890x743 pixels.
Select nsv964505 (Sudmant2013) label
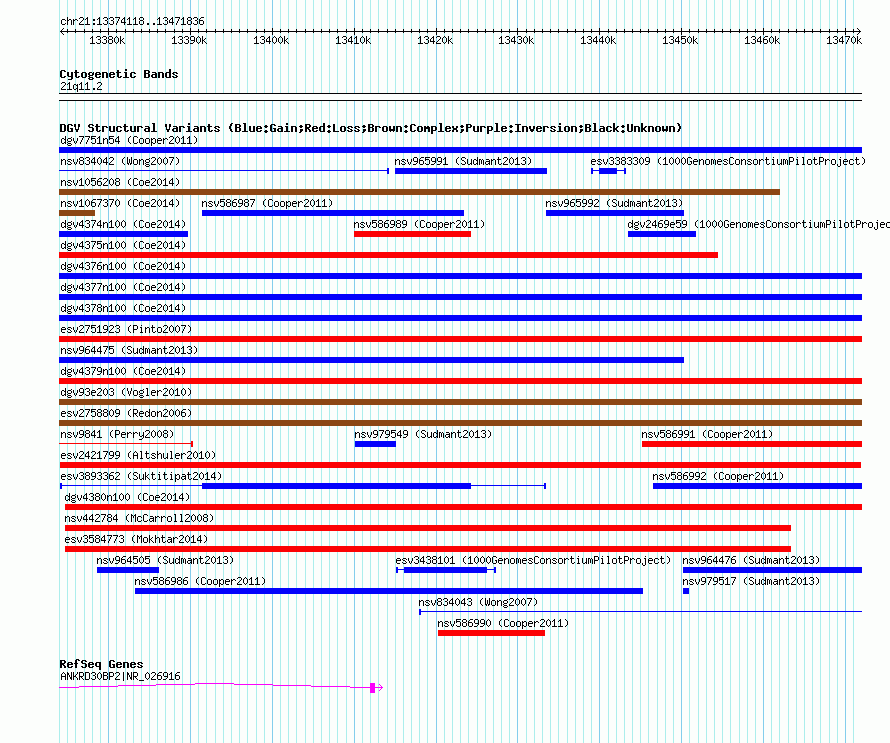point(165,560)
